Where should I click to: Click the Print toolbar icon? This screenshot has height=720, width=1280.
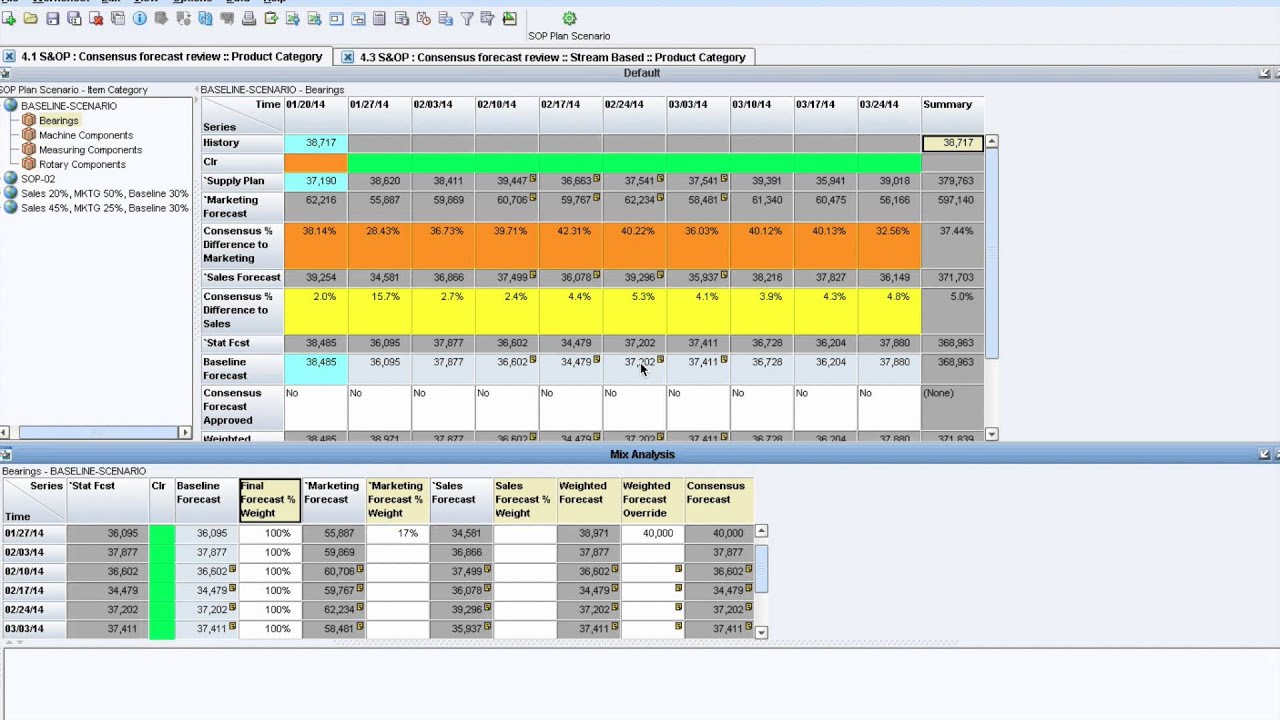click(249, 18)
